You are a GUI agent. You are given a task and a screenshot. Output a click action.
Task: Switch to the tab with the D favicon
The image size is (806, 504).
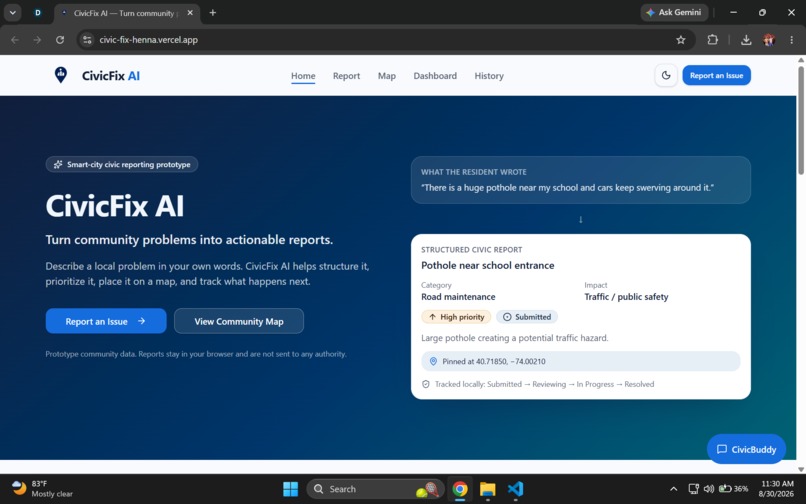tap(38, 13)
